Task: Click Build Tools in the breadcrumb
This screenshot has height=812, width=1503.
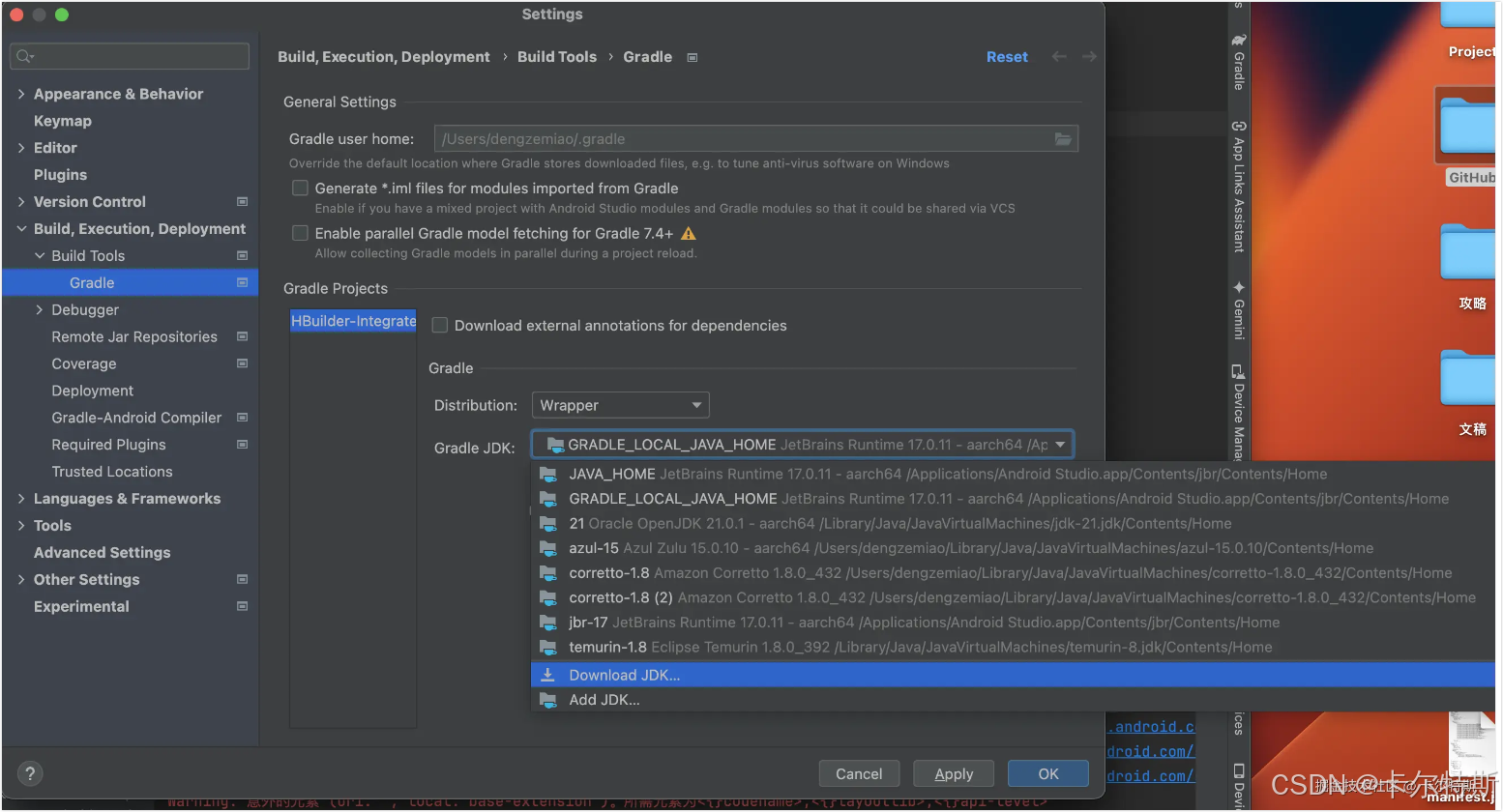Action: pyautogui.click(x=557, y=57)
